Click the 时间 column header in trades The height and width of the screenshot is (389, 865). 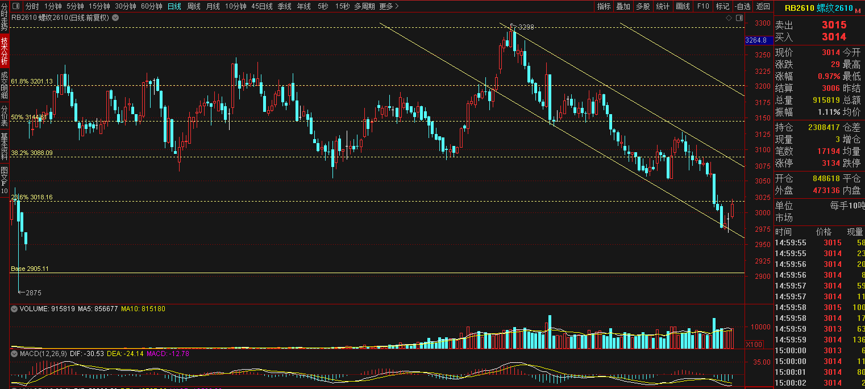click(x=783, y=232)
